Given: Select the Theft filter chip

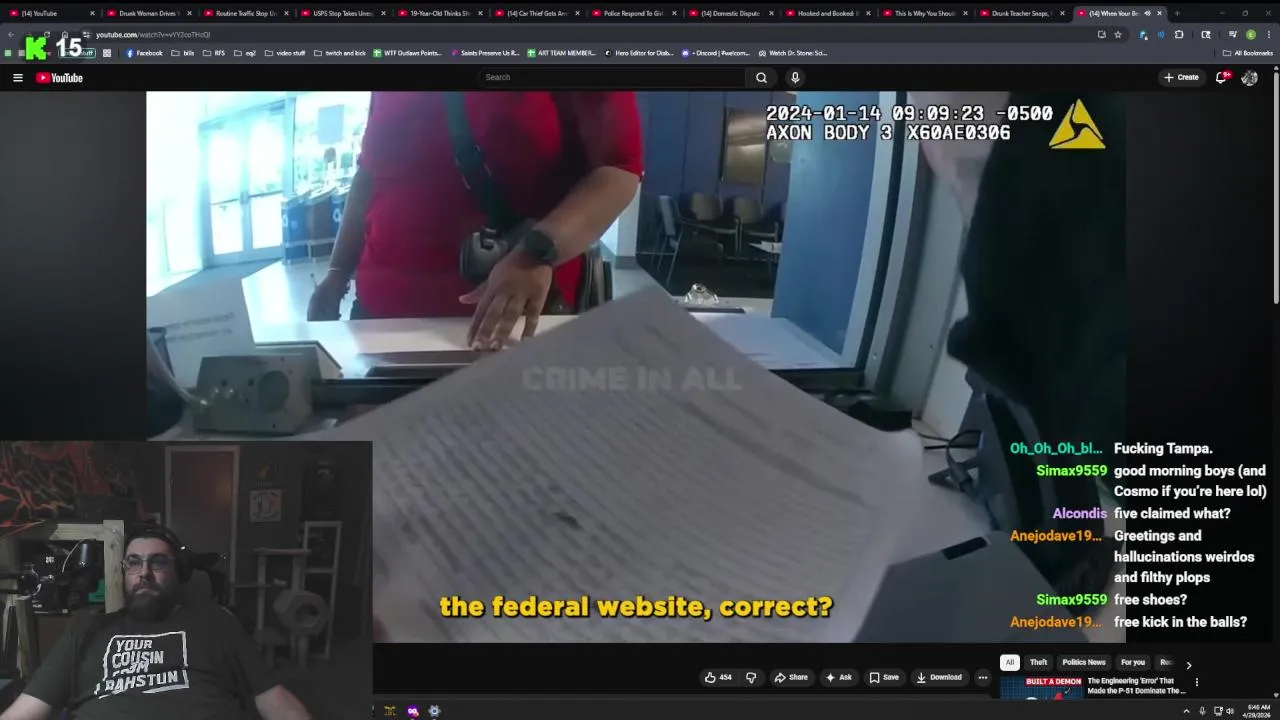Looking at the screenshot, I should click(x=1039, y=662).
